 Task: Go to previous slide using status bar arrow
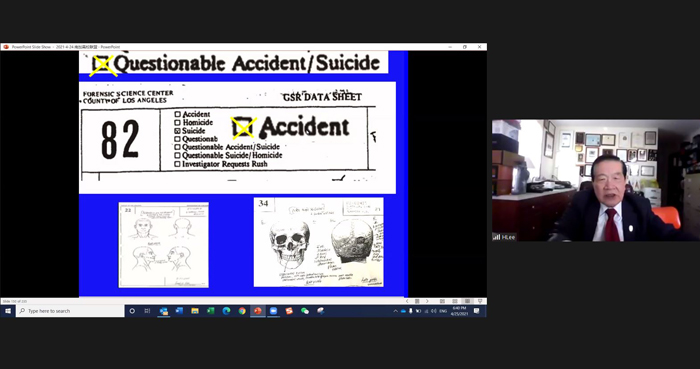click(407, 301)
